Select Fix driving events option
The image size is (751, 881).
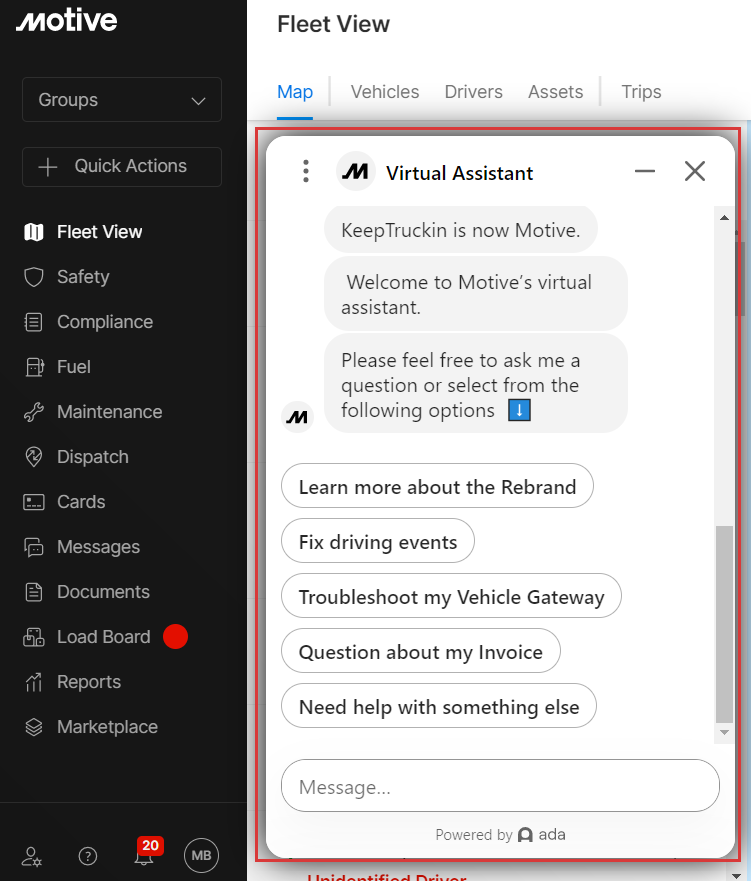click(378, 542)
